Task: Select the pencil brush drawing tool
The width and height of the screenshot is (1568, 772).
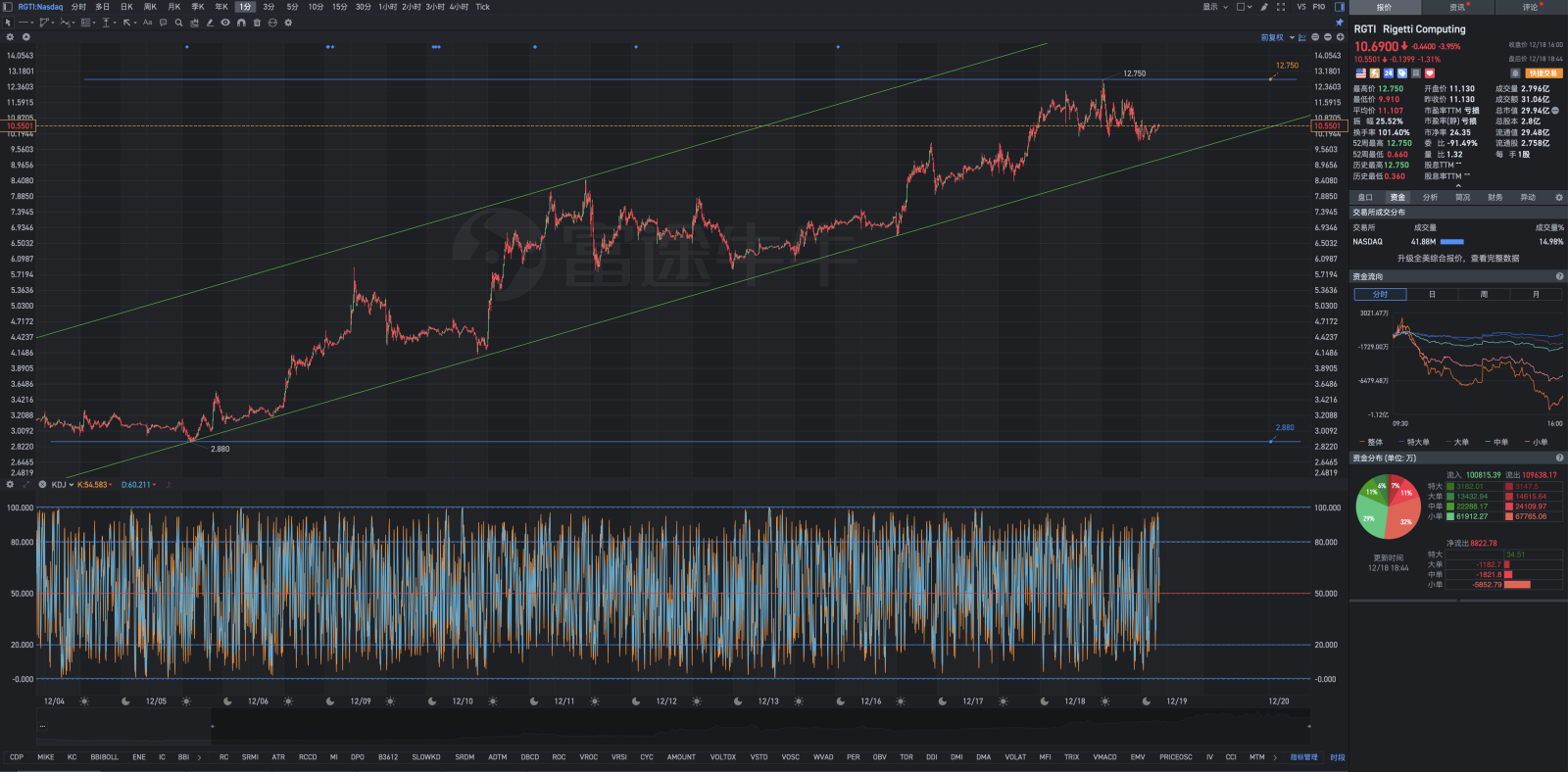Action: [x=210, y=23]
